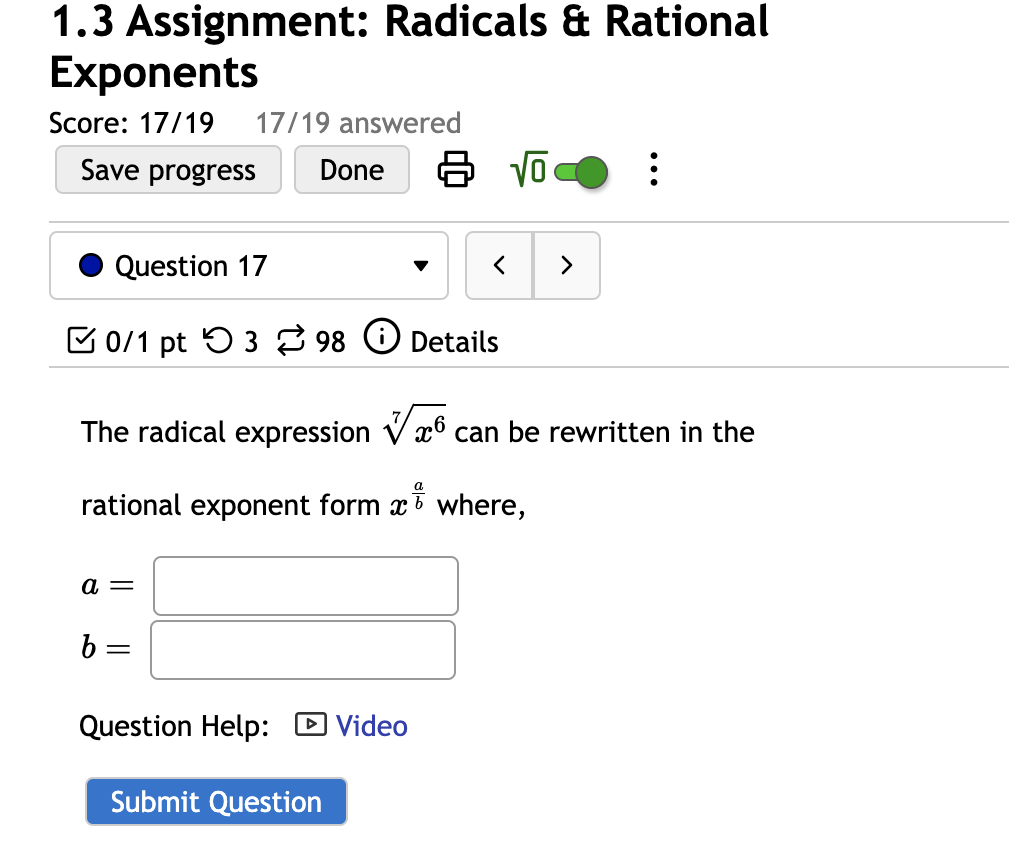Open the Video help link
1024x849 pixels.
point(372,726)
